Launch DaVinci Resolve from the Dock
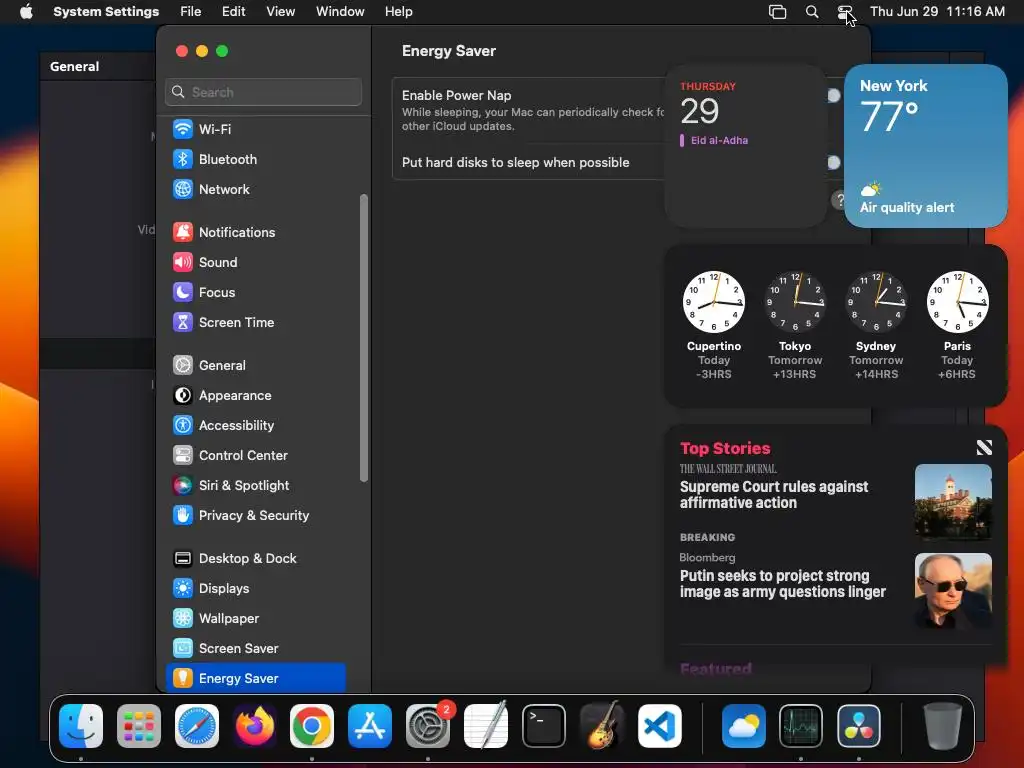Image resolution: width=1024 pixels, height=768 pixels. [859, 726]
